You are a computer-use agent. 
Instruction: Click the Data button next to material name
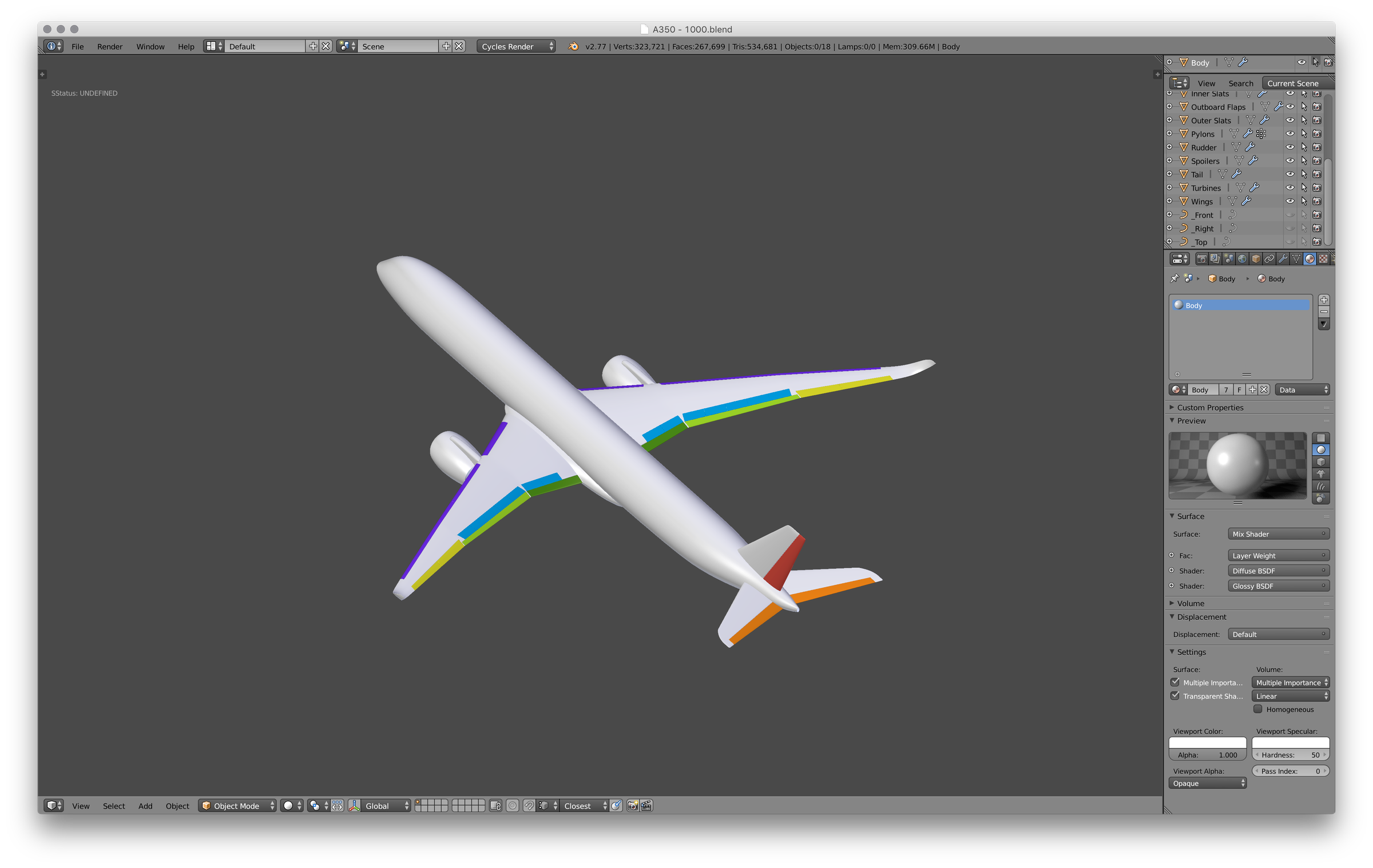coord(1302,389)
